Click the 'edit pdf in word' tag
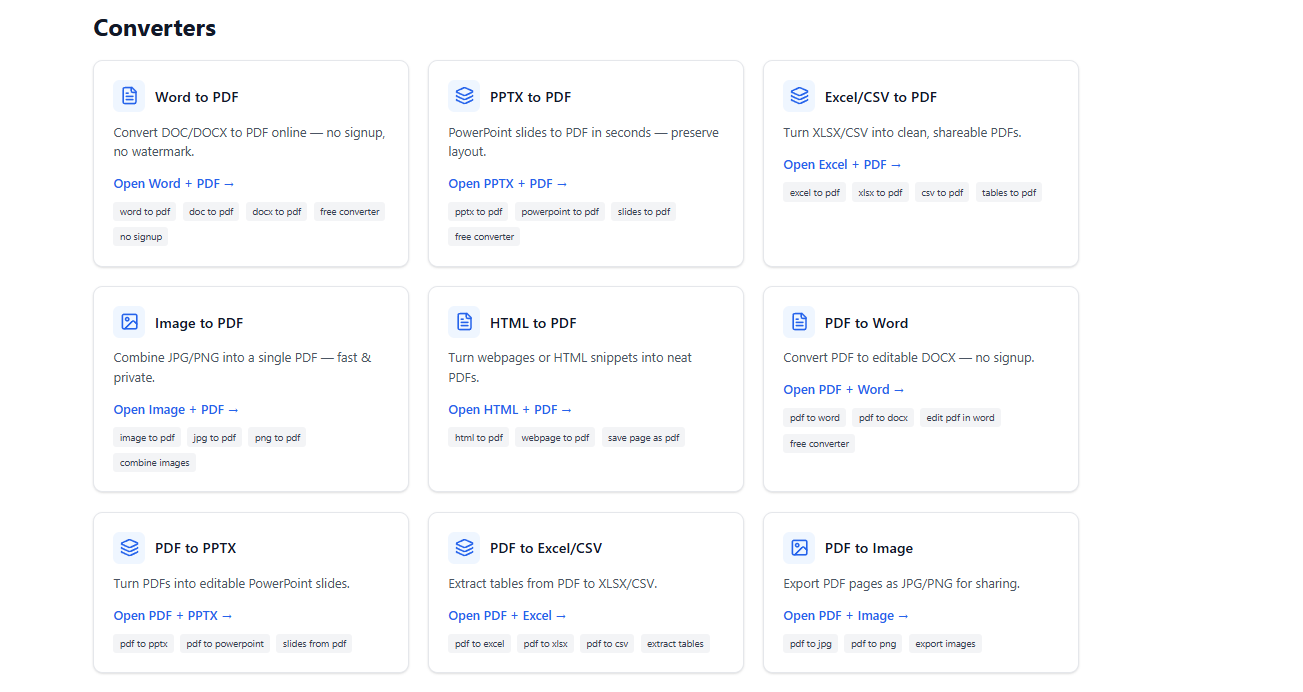 click(x=960, y=418)
